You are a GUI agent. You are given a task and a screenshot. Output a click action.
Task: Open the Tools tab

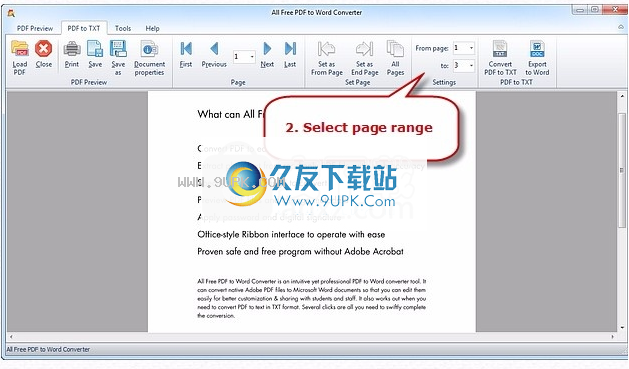click(x=123, y=28)
